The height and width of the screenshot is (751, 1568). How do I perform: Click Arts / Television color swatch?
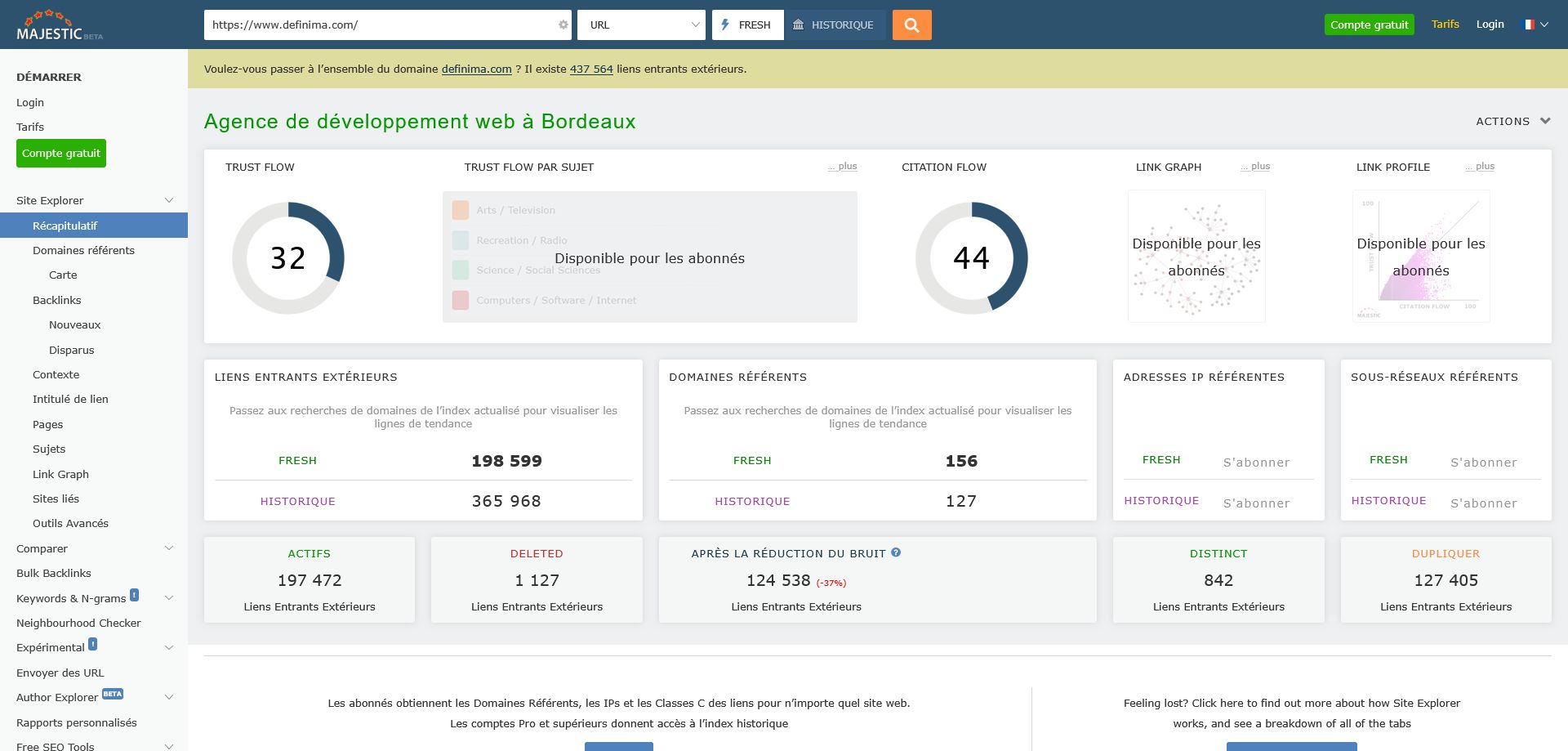(x=461, y=210)
